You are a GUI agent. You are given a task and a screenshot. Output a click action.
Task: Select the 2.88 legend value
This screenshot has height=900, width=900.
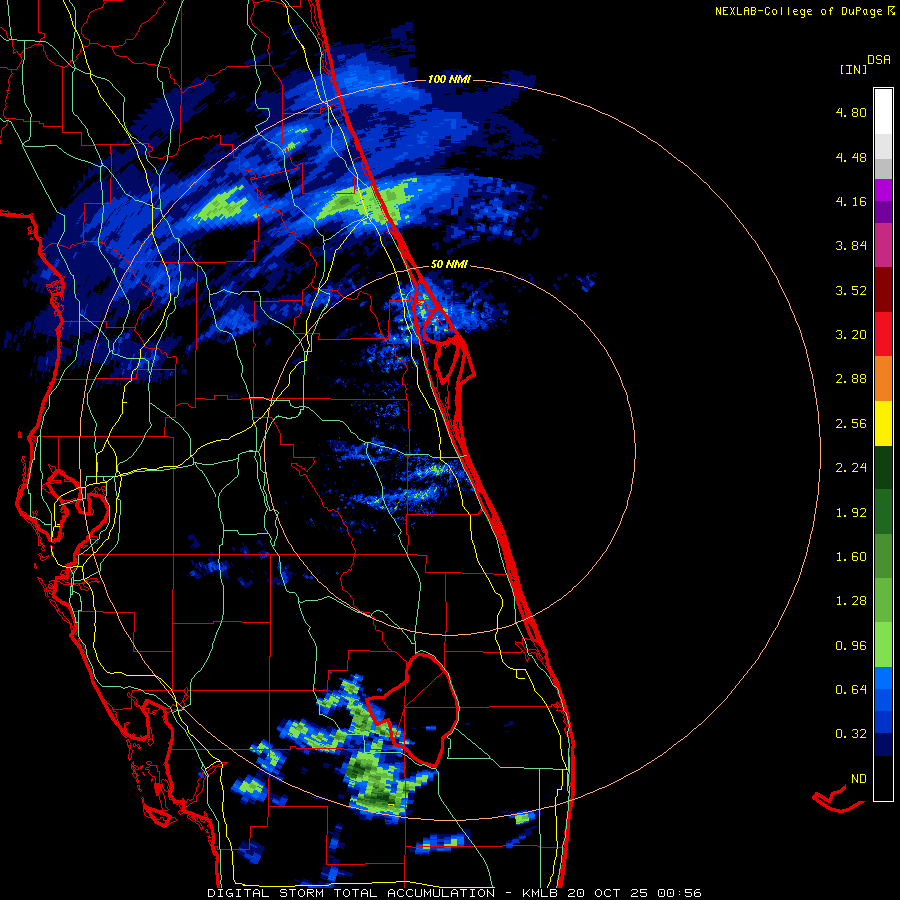point(851,379)
